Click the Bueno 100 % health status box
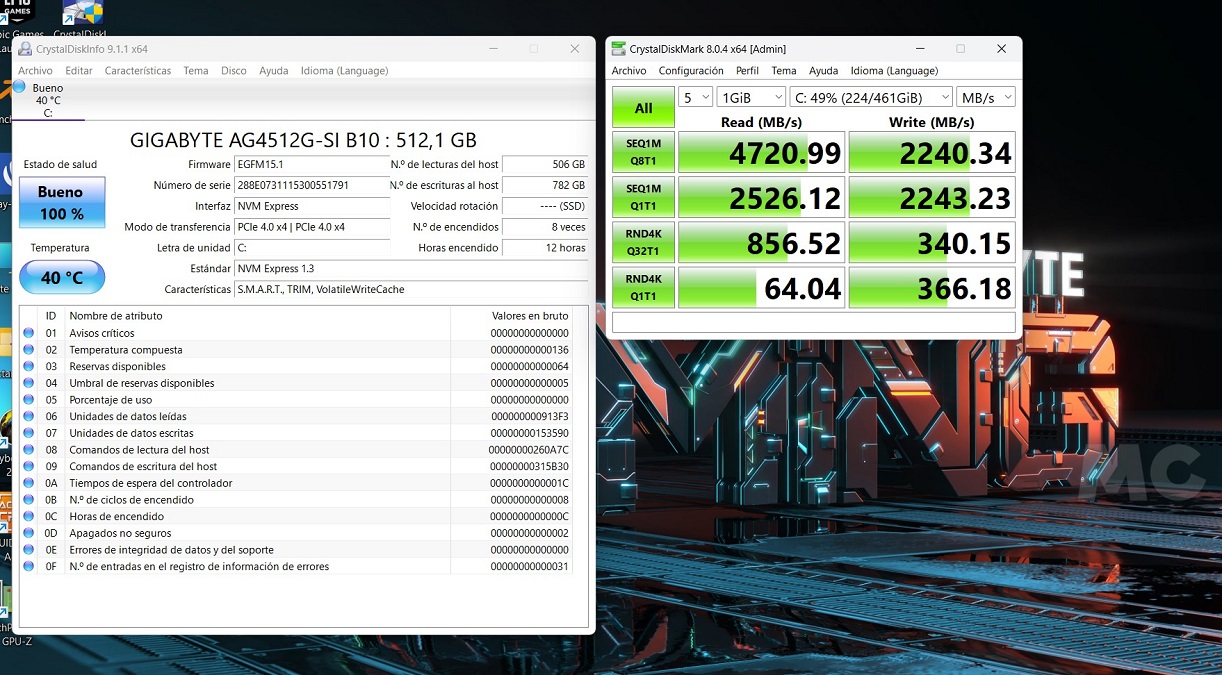The height and width of the screenshot is (675, 1222). click(x=62, y=203)
